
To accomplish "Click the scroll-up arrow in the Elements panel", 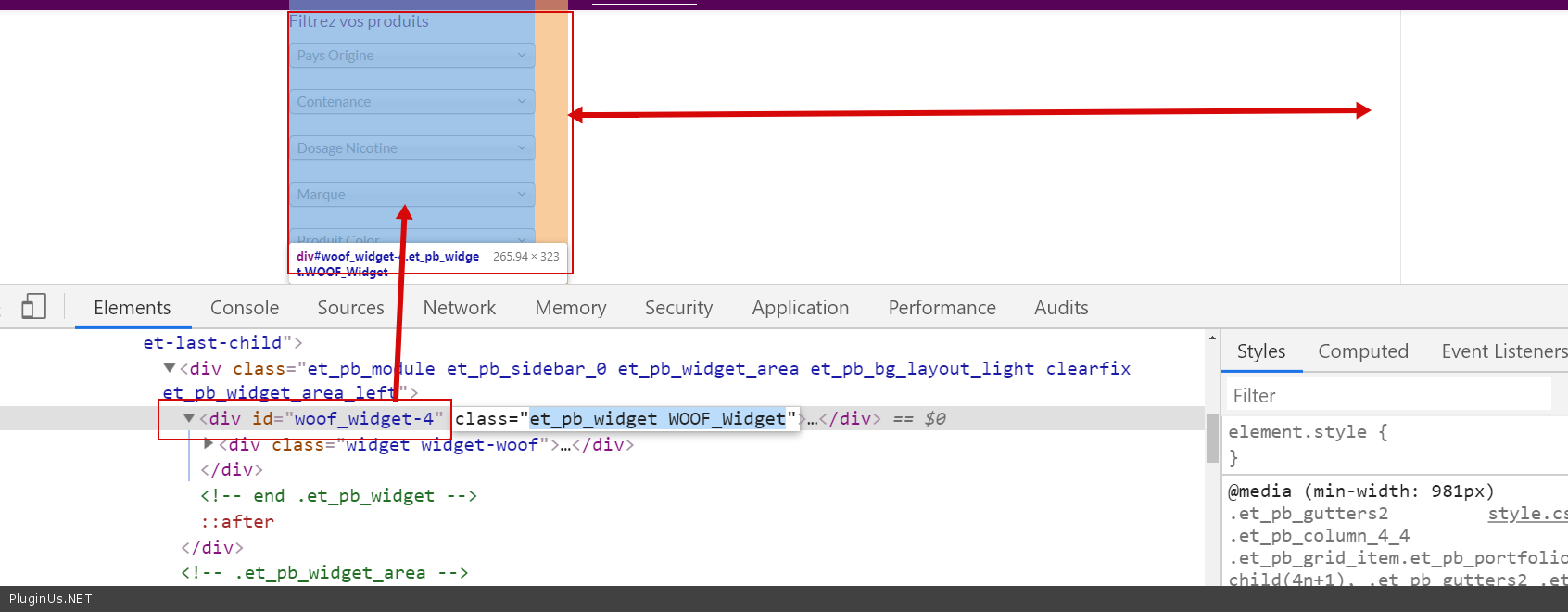I will click(1212, 338).
